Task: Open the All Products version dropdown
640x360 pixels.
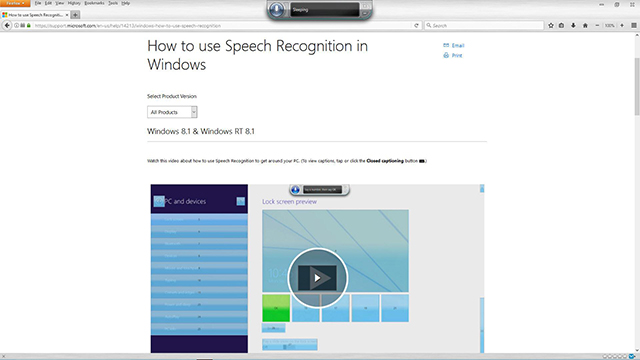Action: click(172, 112)
